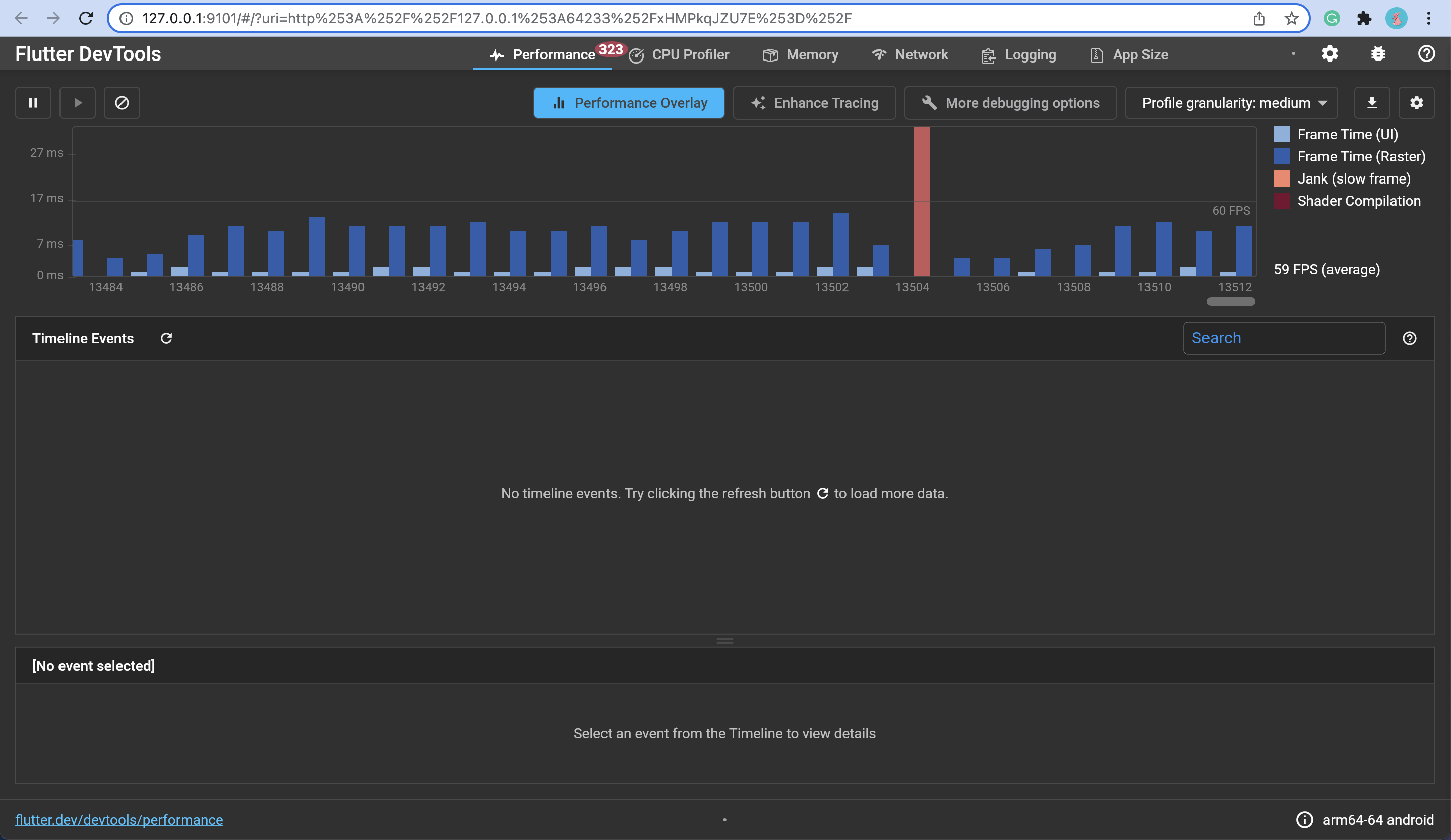Toggle the Performance Overlay
The width and height of the screenshot is (1451, 840).
pos(628,102)
